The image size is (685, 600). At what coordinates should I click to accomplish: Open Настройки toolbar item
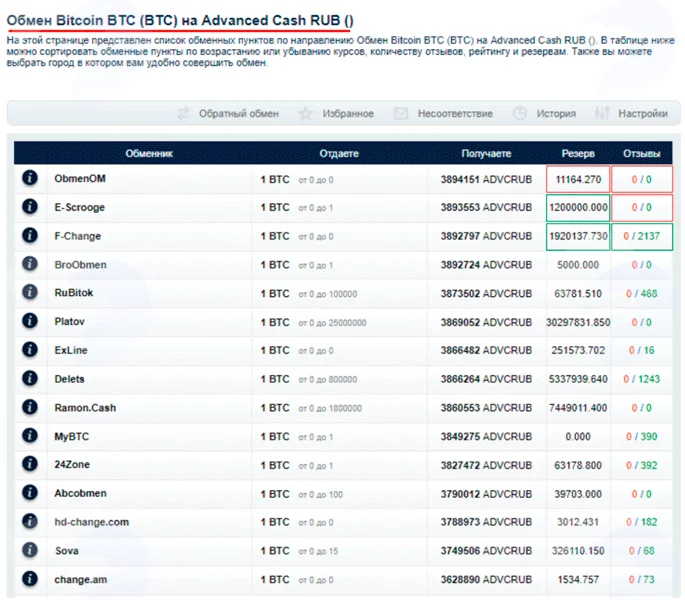pyautogui.click(x=643, y=114)
